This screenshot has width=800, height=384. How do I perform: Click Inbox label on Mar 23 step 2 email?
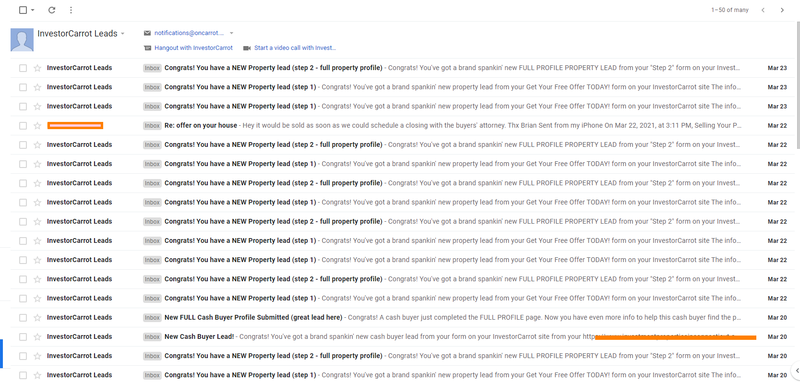pyautogui.click(x=152, y=68)
